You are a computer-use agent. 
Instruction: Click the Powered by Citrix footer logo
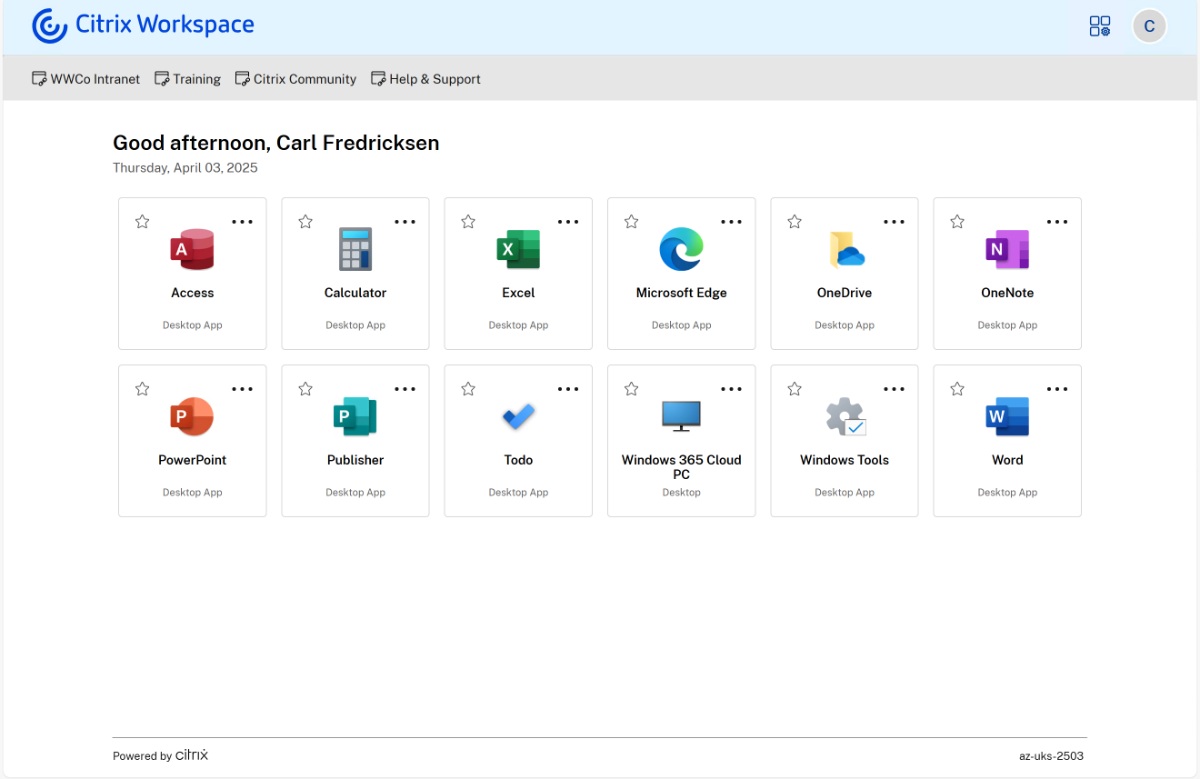point(160,756)
